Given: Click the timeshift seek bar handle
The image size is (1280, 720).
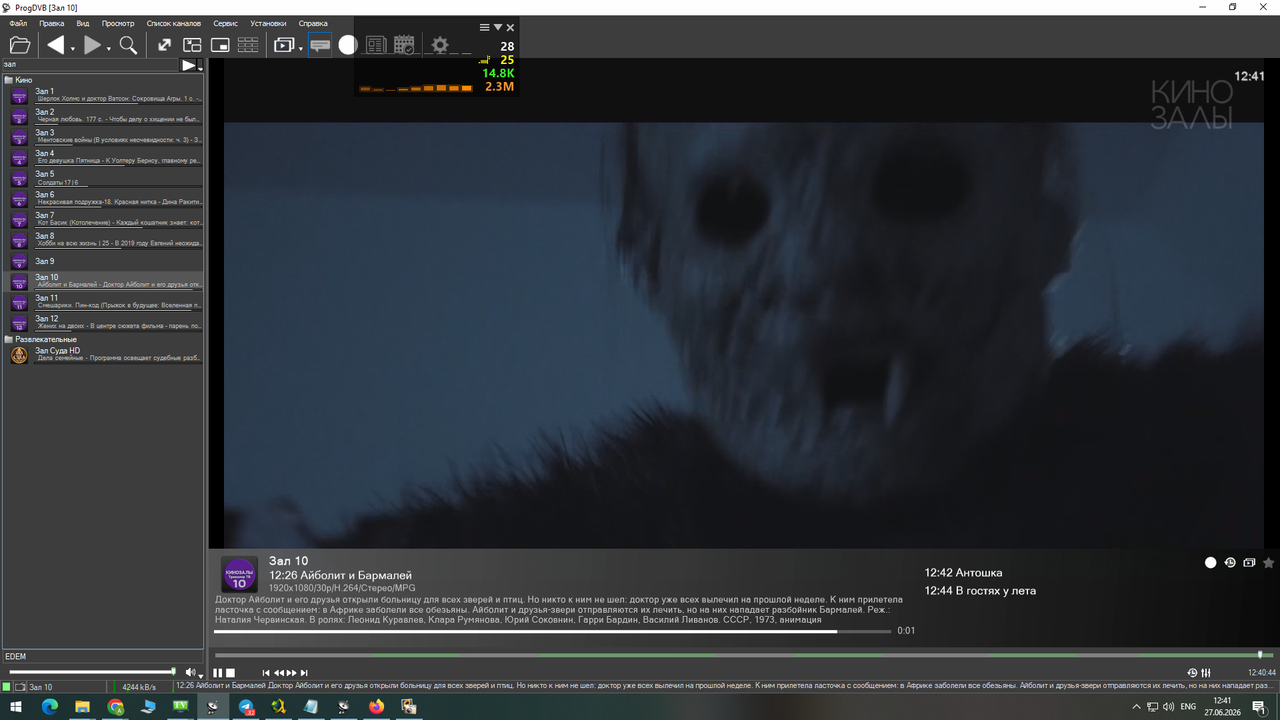Looking at the screenshot, I should [x=1260, y=655].
